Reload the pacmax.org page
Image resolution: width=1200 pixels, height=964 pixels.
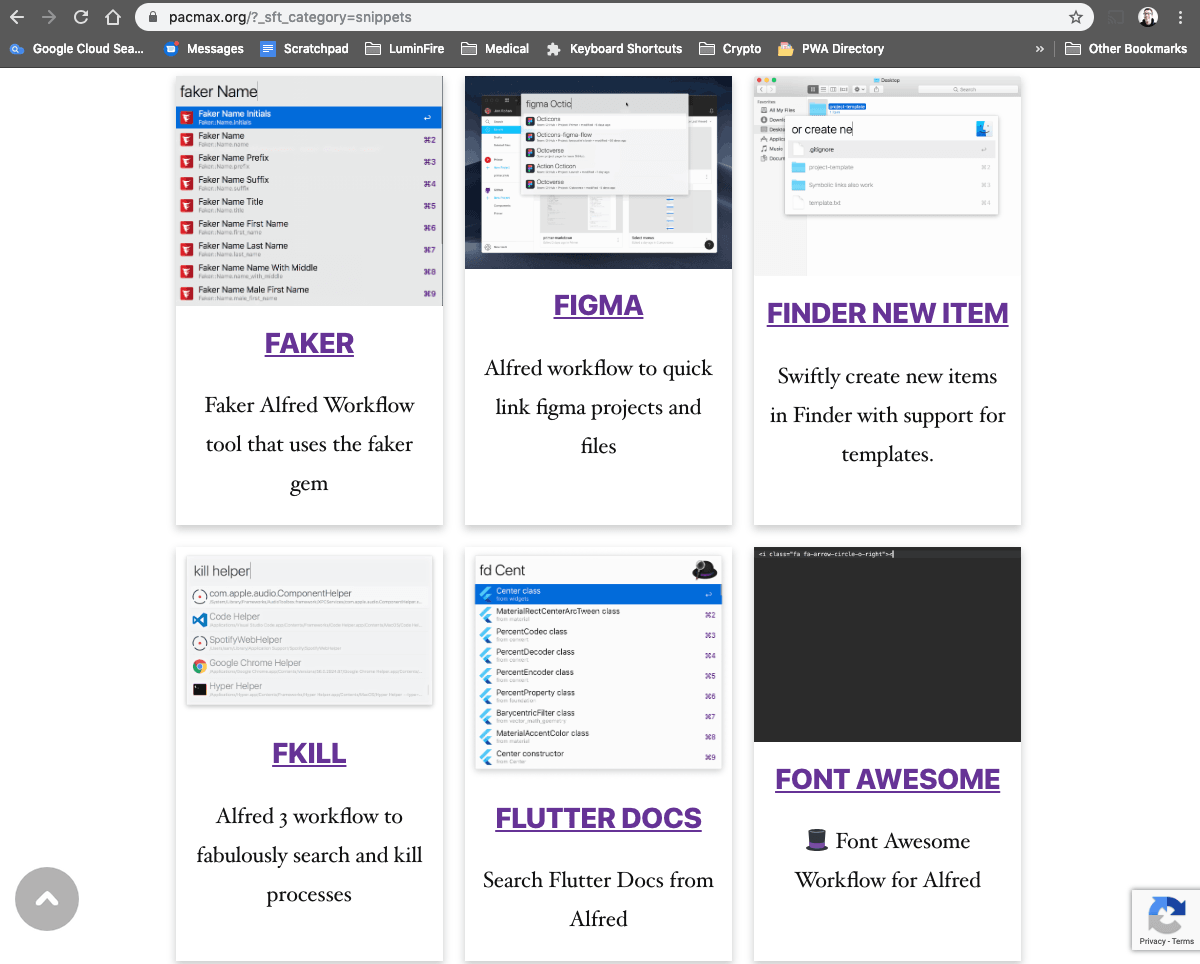(81, 17)
